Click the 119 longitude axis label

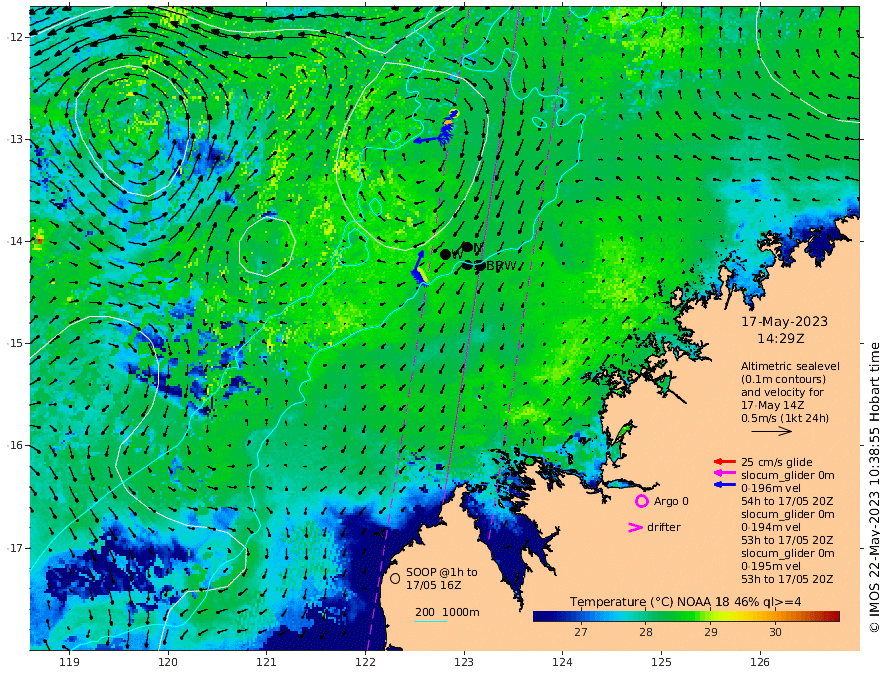point(69,662)
